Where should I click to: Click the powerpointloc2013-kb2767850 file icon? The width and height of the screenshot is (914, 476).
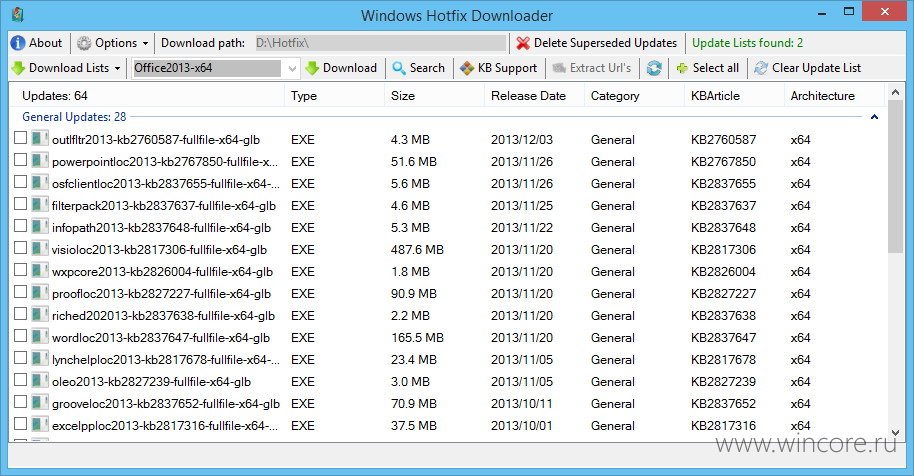pos(40,161)
